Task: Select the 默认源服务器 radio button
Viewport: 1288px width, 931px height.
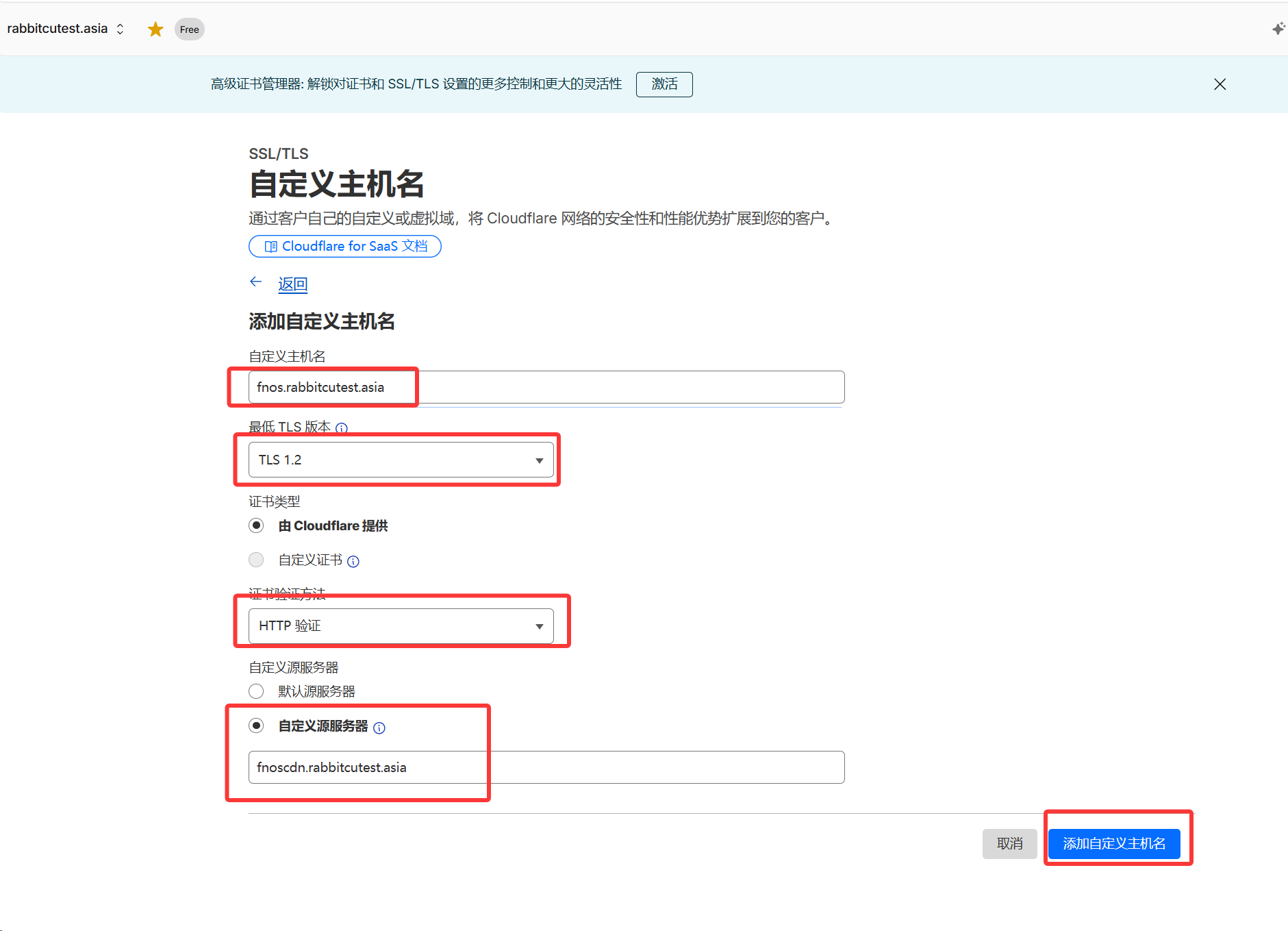Action: click(x=256, y=691)
